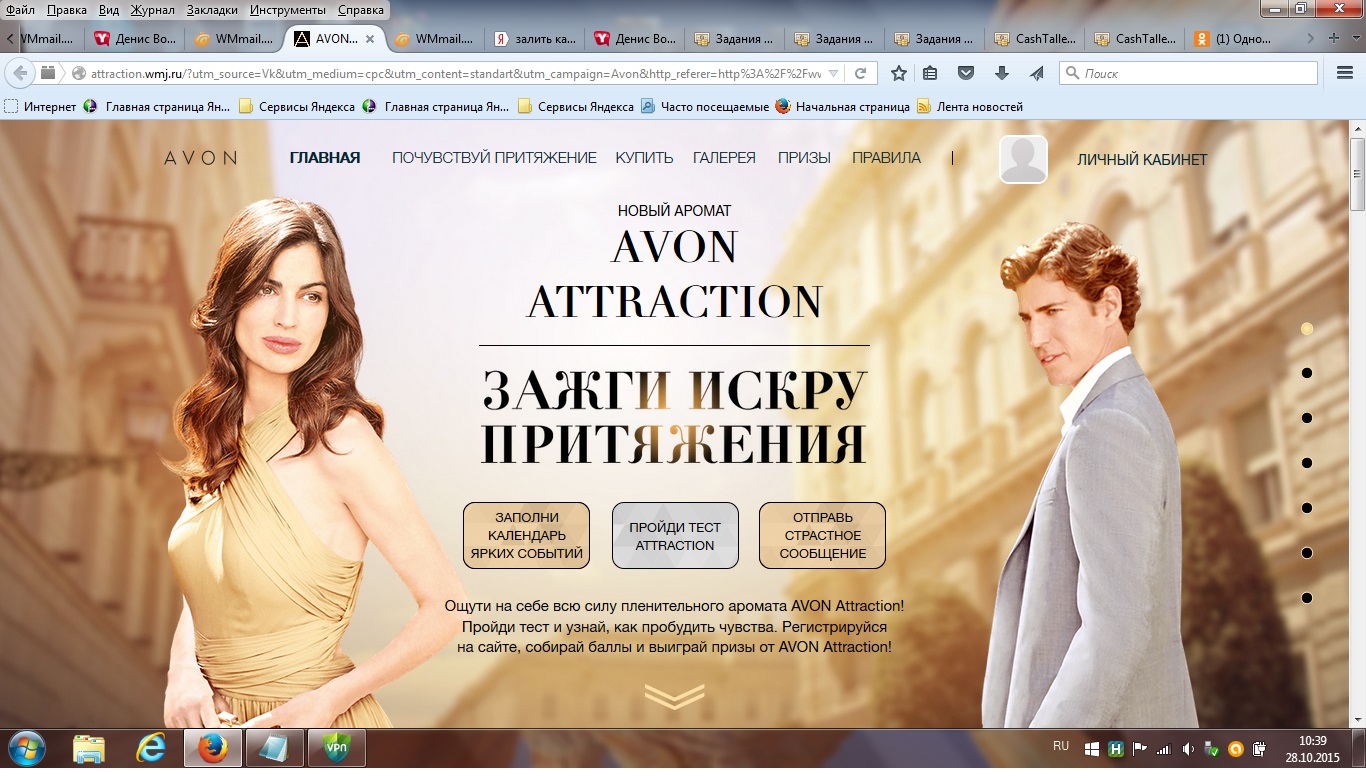
Task: Reload the page with the refresh icon
Action: click(859, 73)
